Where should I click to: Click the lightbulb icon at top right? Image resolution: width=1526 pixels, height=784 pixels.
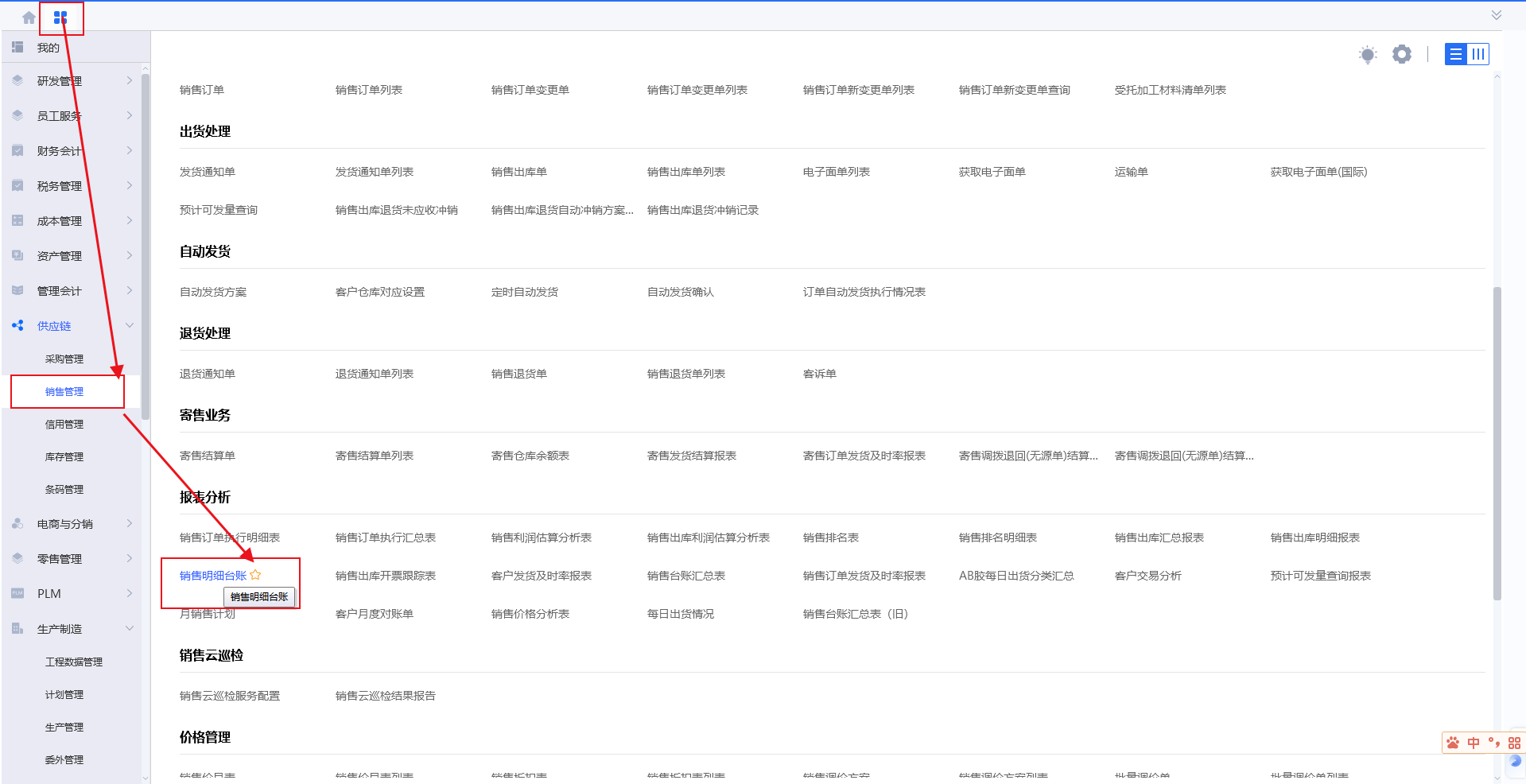(1367, 54)
